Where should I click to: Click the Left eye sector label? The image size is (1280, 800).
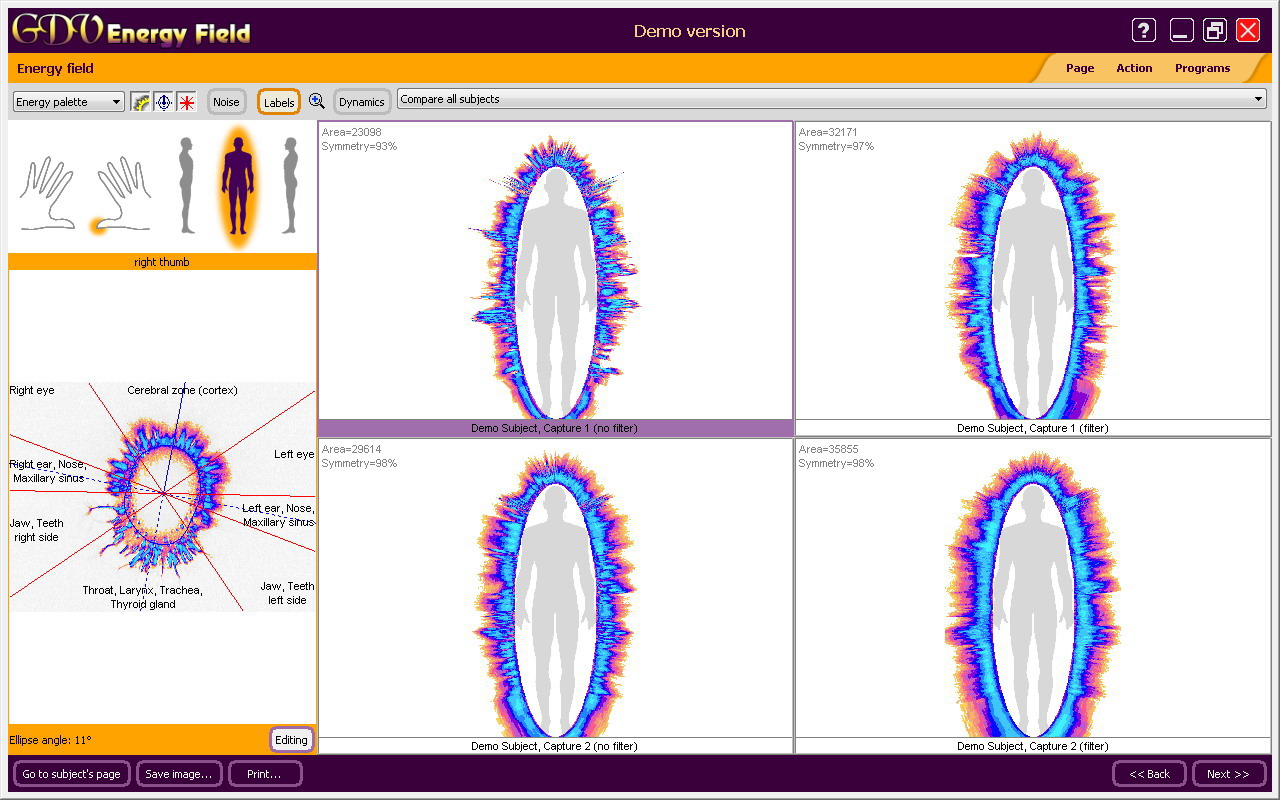tap(294, 454)
